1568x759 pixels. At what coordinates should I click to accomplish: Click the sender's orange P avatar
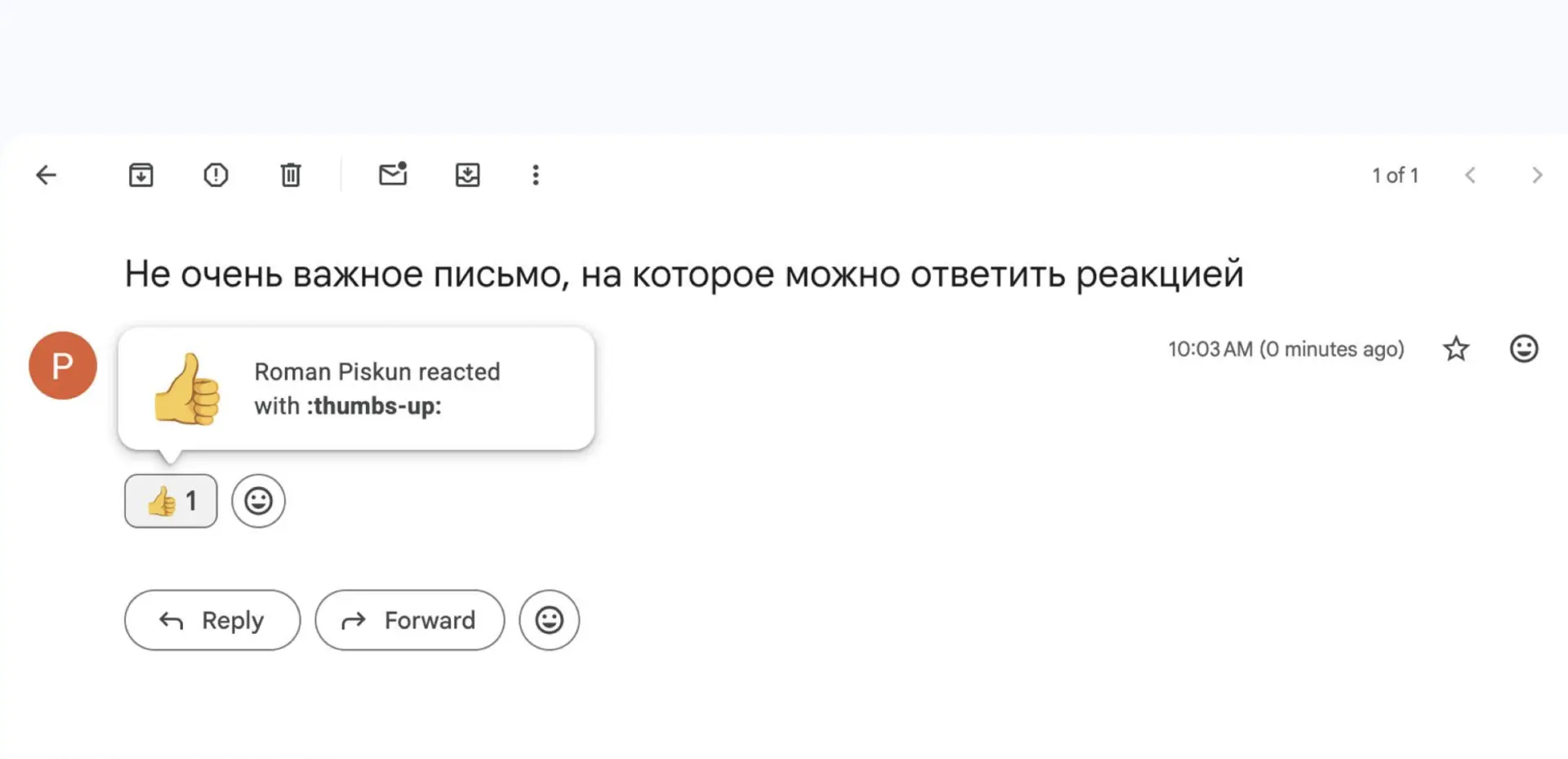click(63, 365)
